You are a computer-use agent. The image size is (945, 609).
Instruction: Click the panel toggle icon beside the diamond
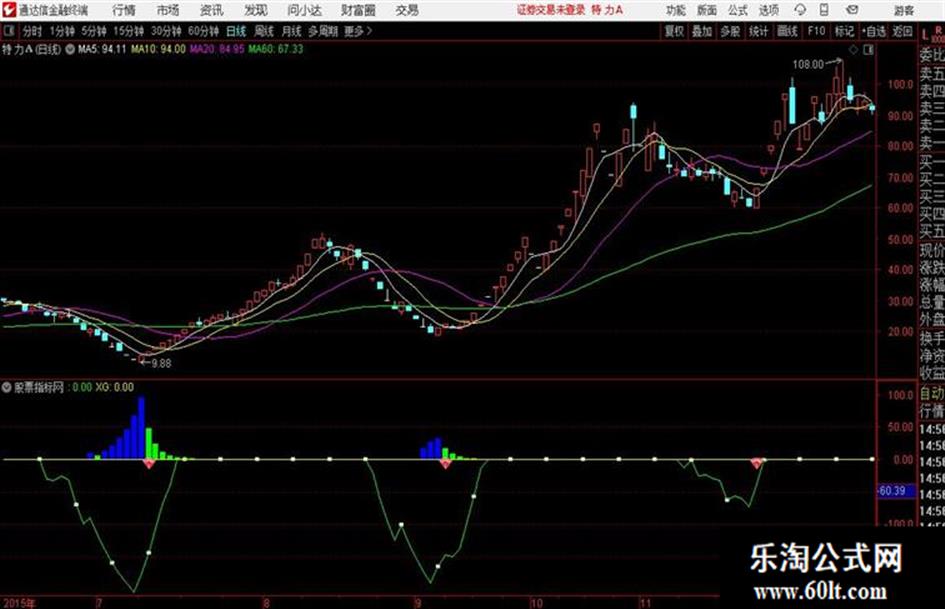click(868, 49)
